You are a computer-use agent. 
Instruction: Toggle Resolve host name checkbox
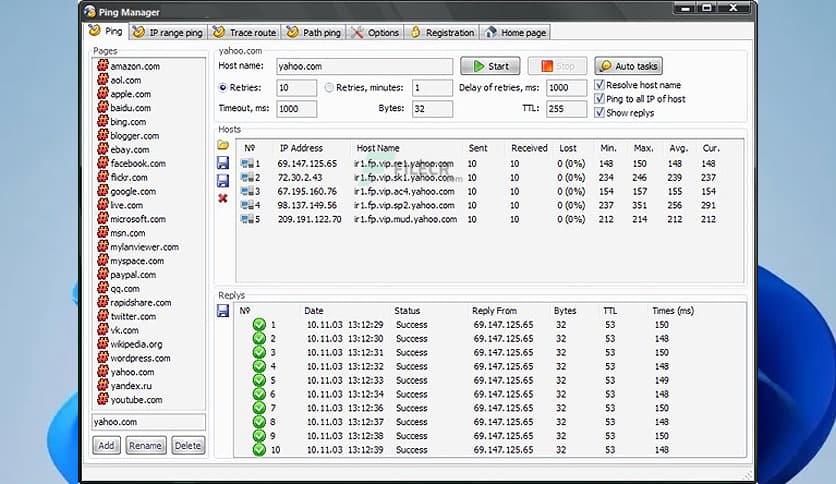(x=599, y=85)
